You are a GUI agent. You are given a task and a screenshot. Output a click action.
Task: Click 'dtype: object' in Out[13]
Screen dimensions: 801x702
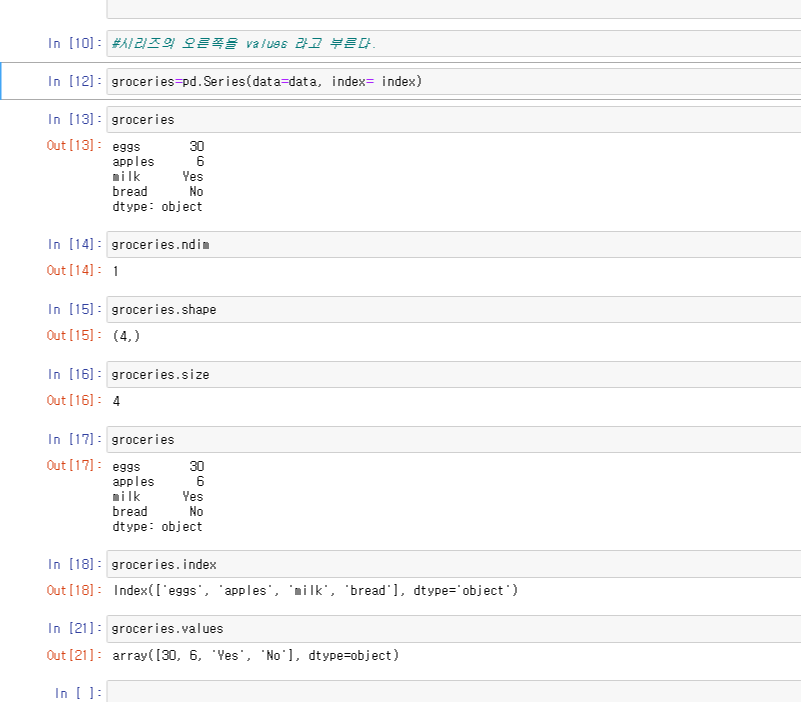pyautogui.click(x=157, y=206)
